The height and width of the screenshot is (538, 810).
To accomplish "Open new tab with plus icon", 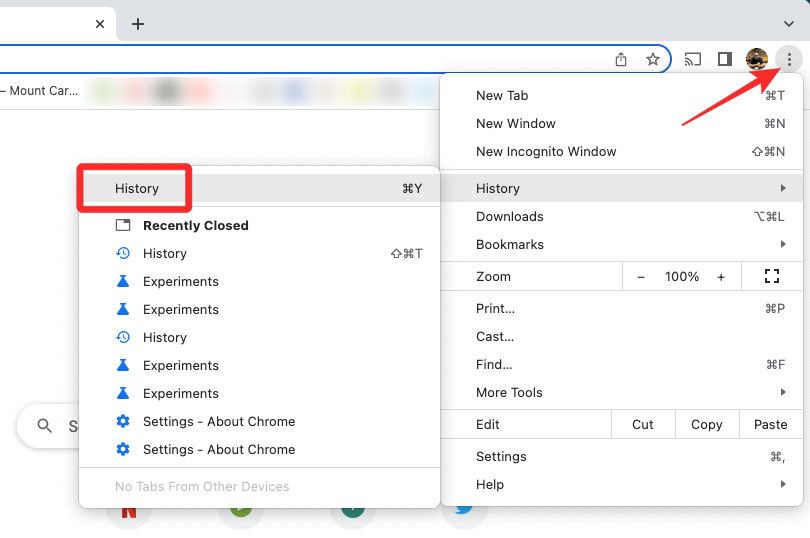I will tap(138, 24).
